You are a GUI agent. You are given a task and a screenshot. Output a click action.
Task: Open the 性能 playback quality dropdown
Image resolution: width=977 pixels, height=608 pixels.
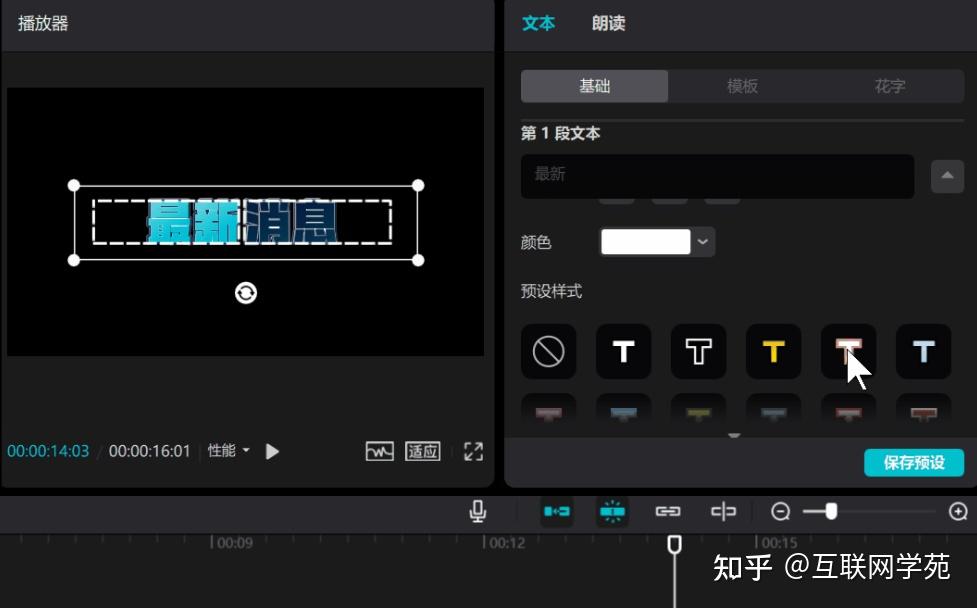[228, 451]
